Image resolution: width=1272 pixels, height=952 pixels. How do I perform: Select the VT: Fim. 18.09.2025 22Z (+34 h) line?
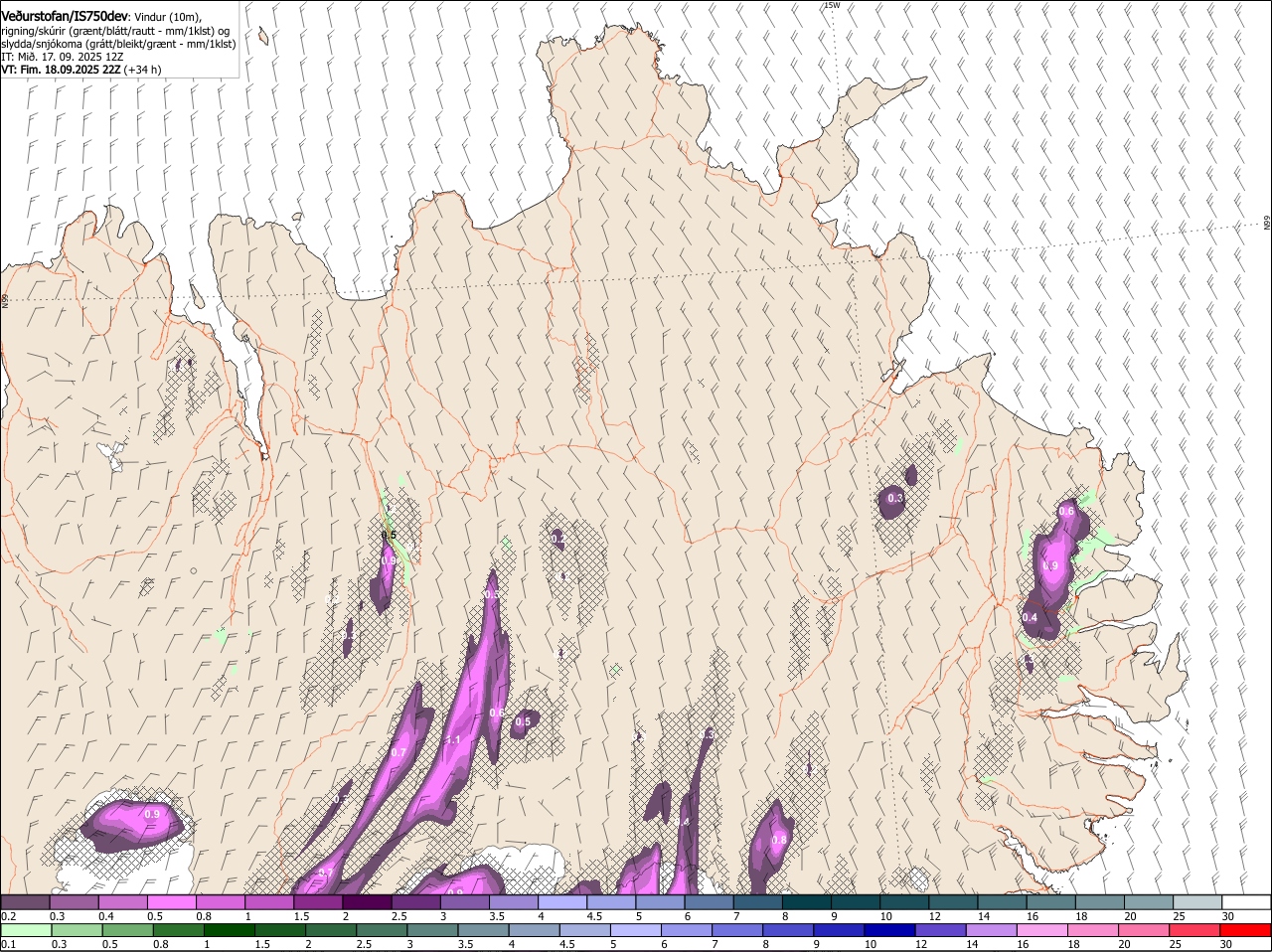tap(80, 70)
